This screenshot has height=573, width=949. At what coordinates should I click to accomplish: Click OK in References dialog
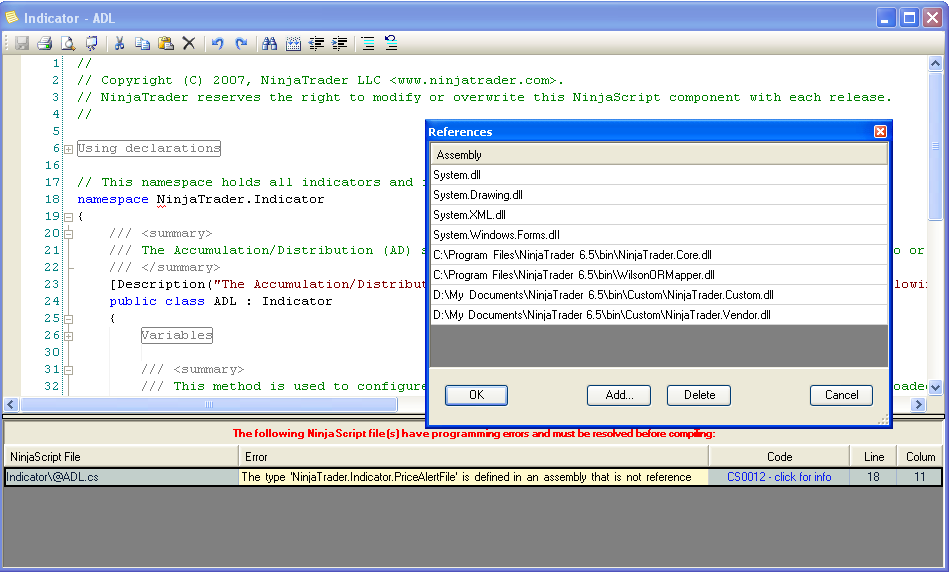476,395
